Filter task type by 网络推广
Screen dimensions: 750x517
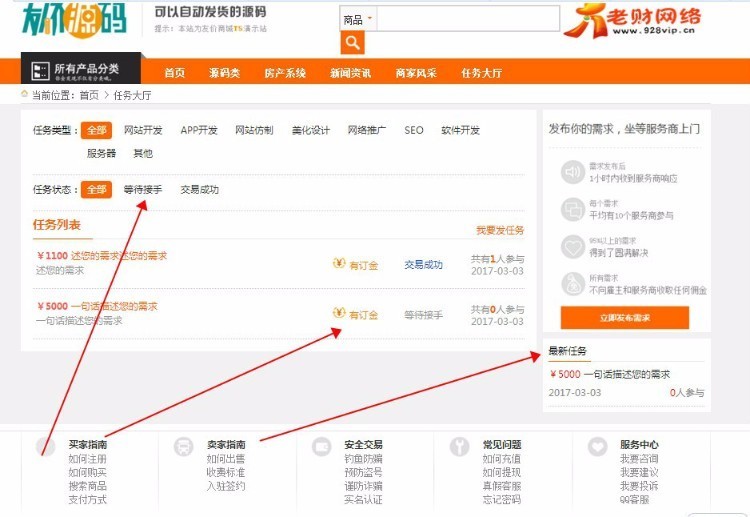pos(367,130)
